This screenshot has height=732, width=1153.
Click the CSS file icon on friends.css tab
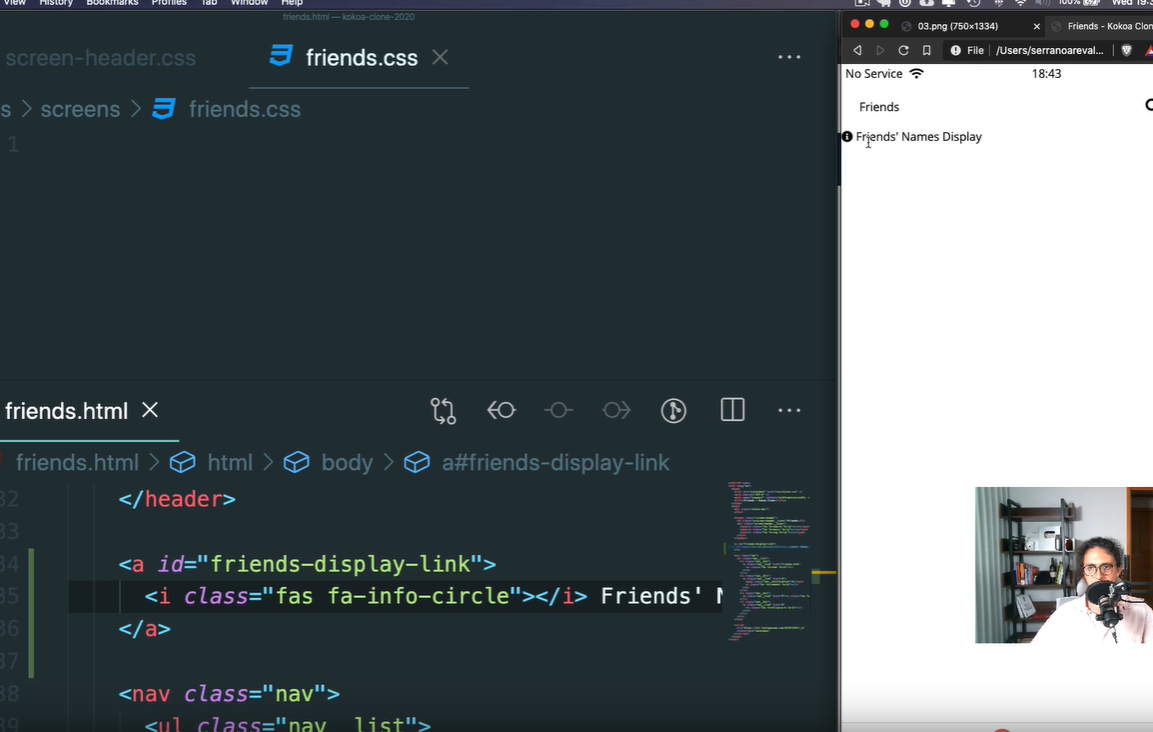click(x=281, y=56)
